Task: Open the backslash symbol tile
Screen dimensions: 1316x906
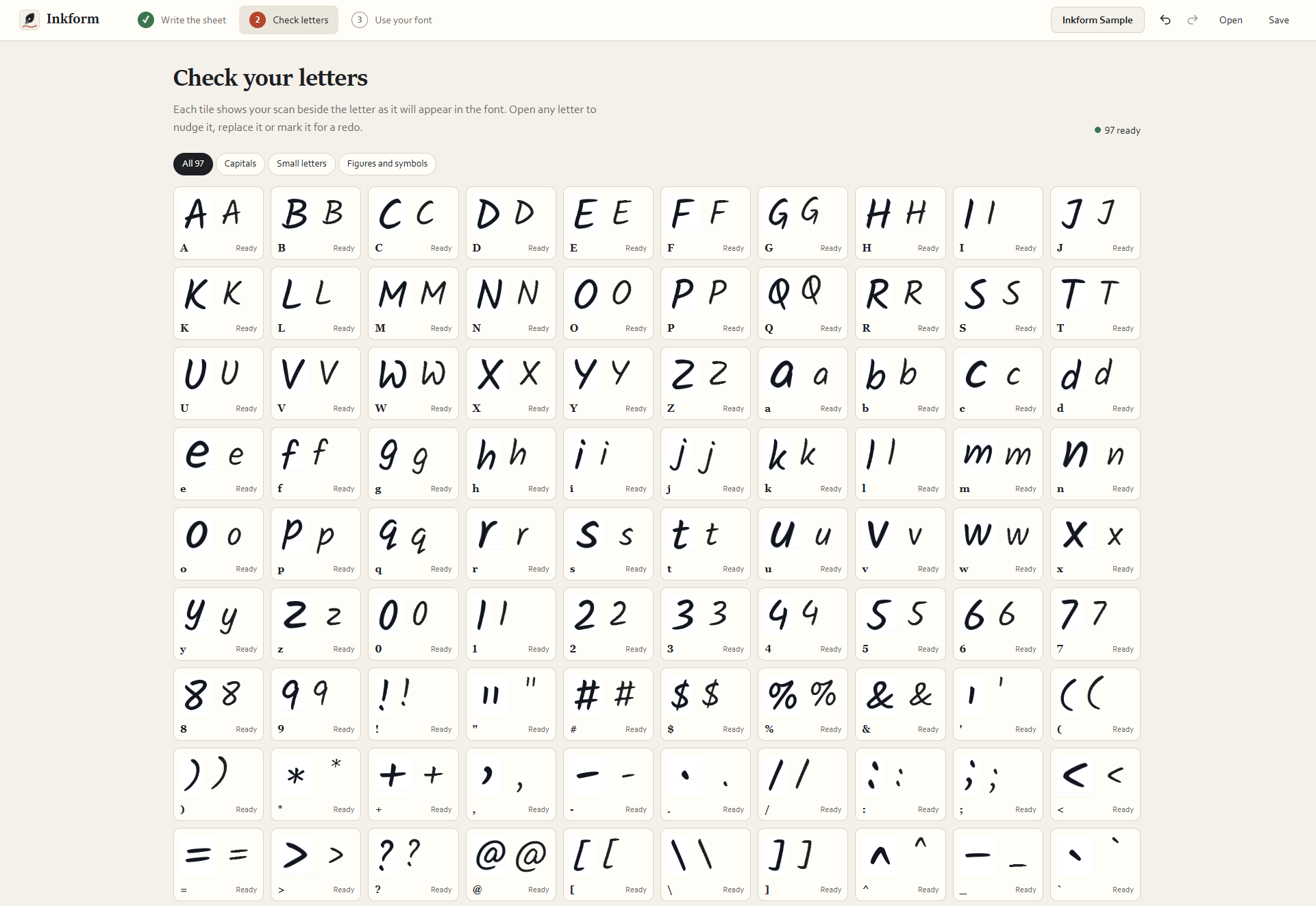Action: pyautogui.click(x=706, y=864)
